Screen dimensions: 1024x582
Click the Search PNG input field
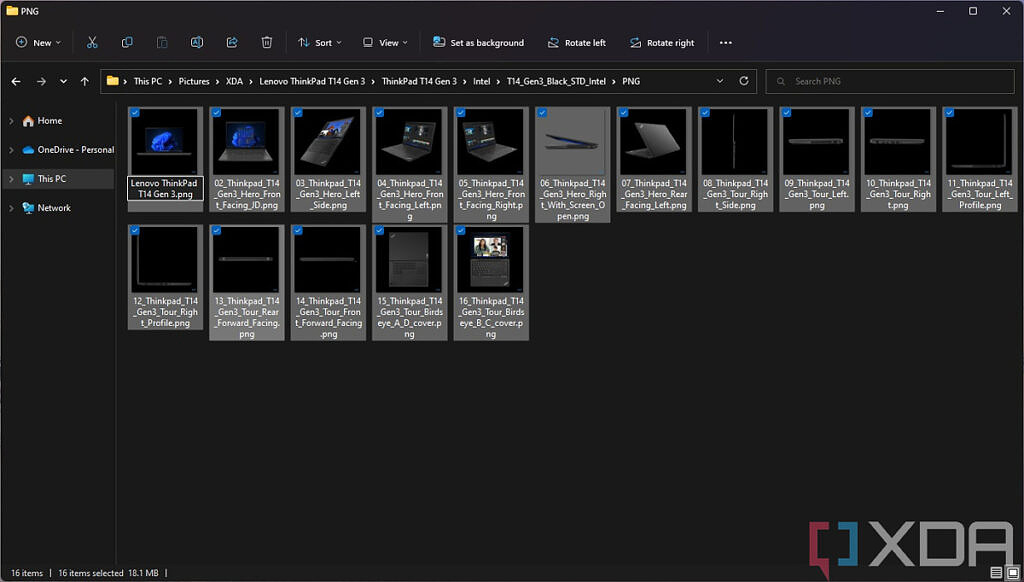[890, 81]
